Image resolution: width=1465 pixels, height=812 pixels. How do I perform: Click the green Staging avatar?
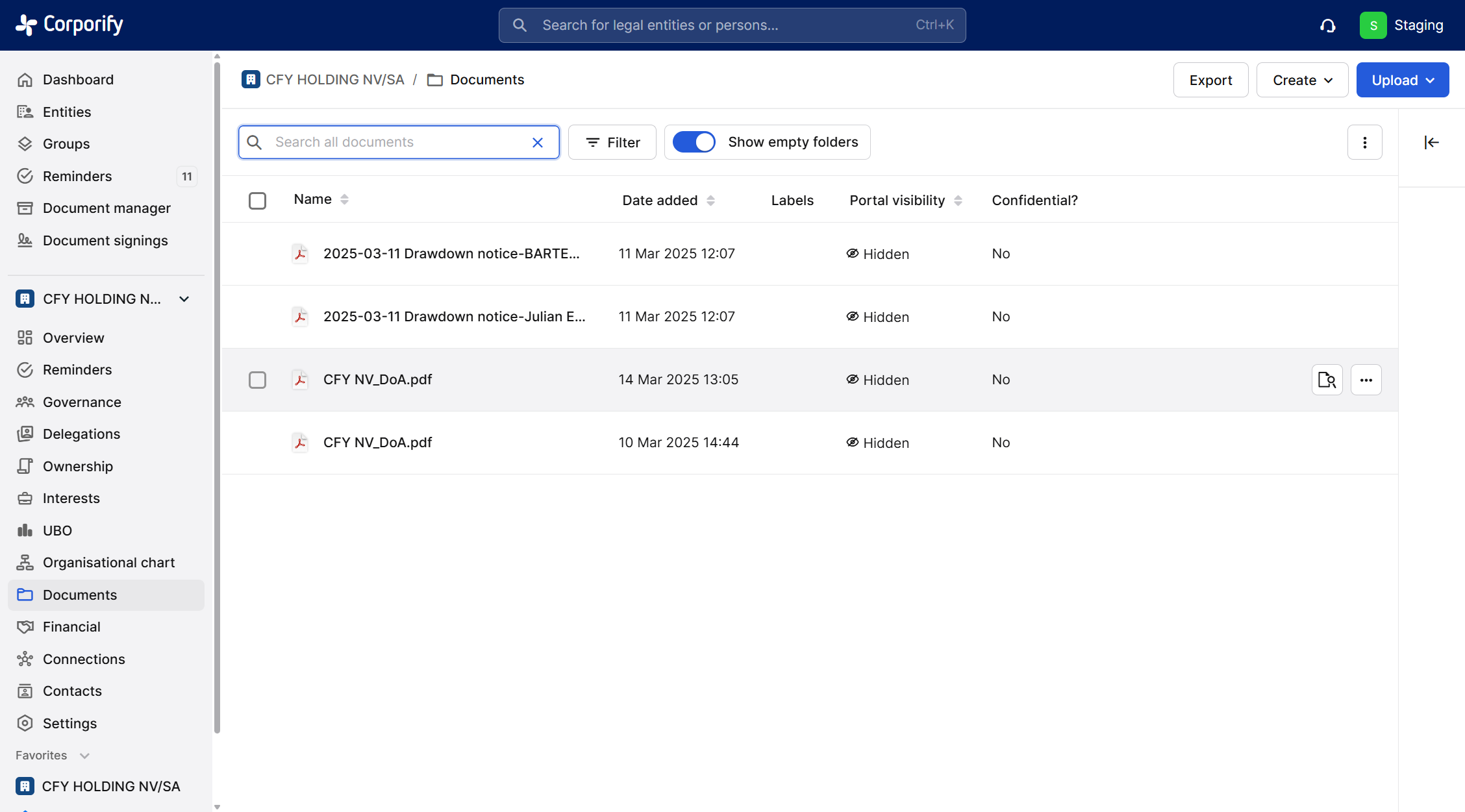1373,25
